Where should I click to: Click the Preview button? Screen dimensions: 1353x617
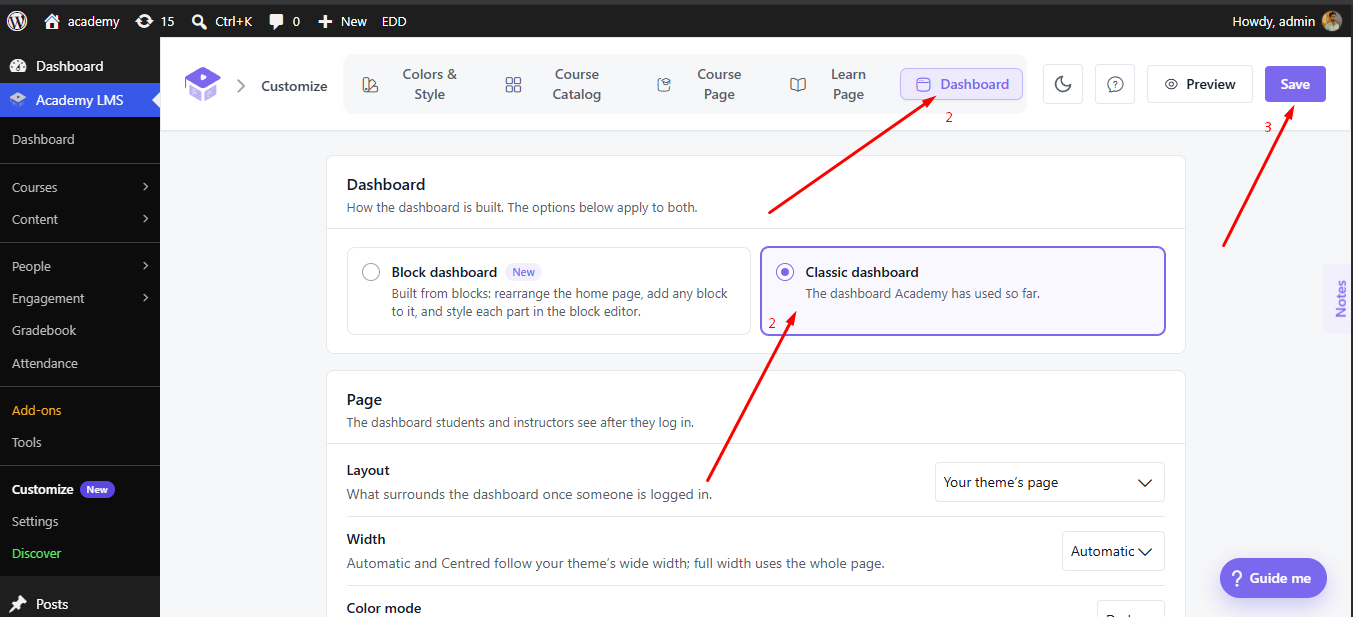coord(1200,84)
